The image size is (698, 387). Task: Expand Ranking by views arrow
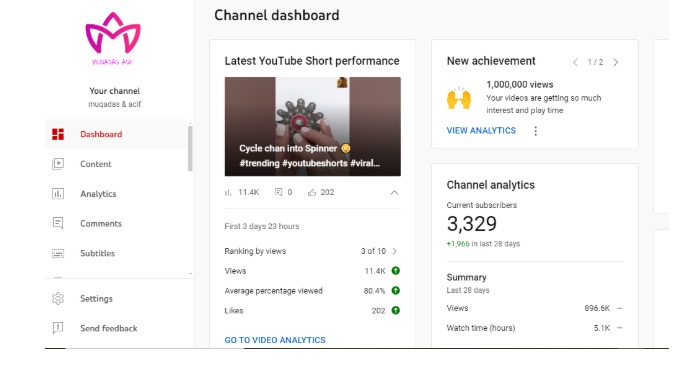coord(394,251)
